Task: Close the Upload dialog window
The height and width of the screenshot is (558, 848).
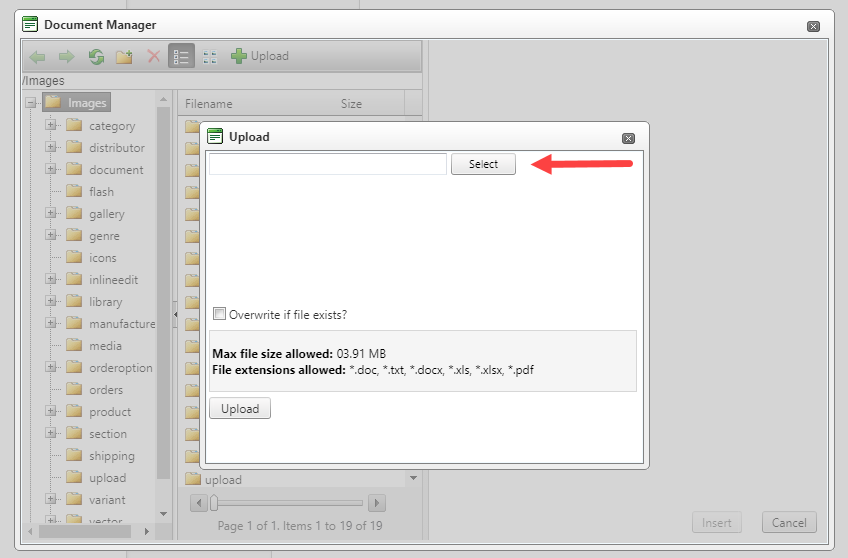Action: [628, 138]
